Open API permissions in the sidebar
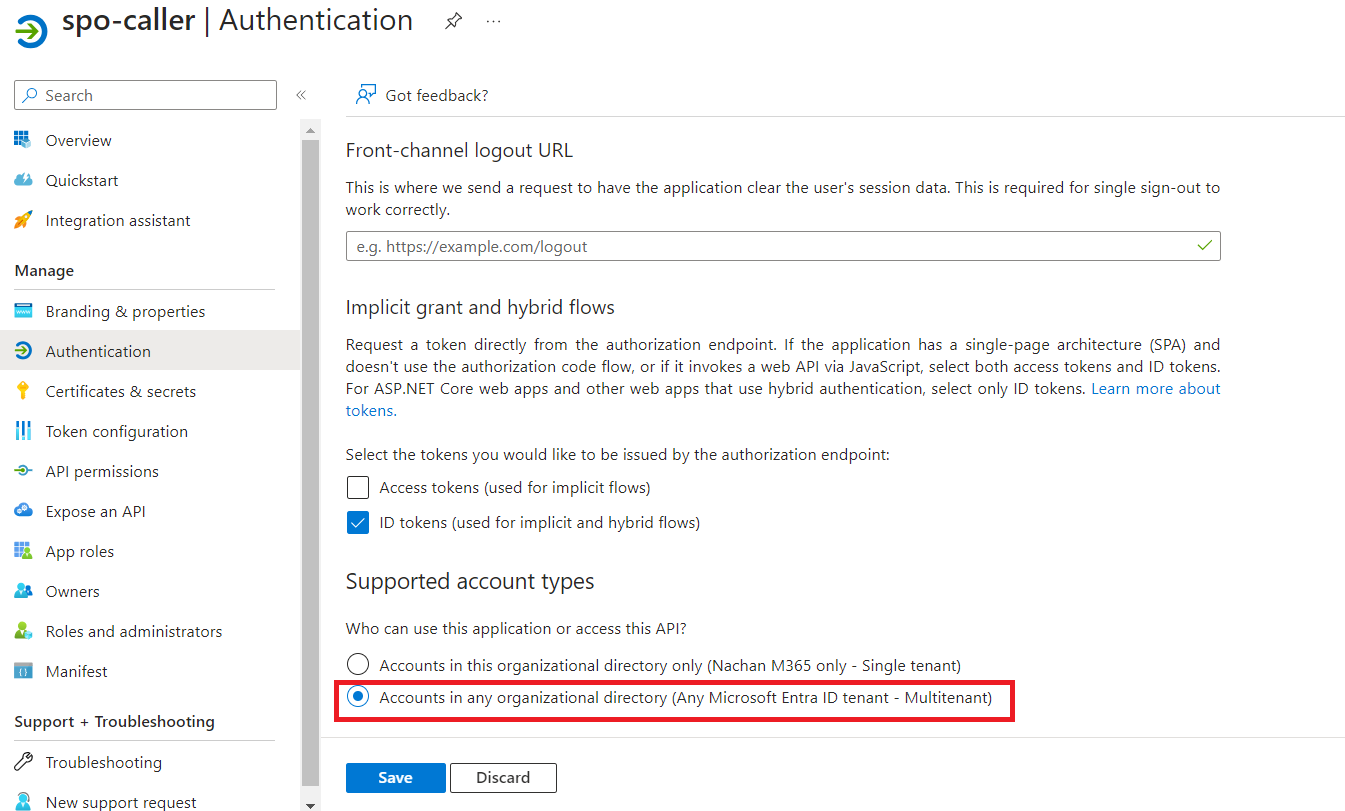Screen dimensions: 1345x811 102,471
